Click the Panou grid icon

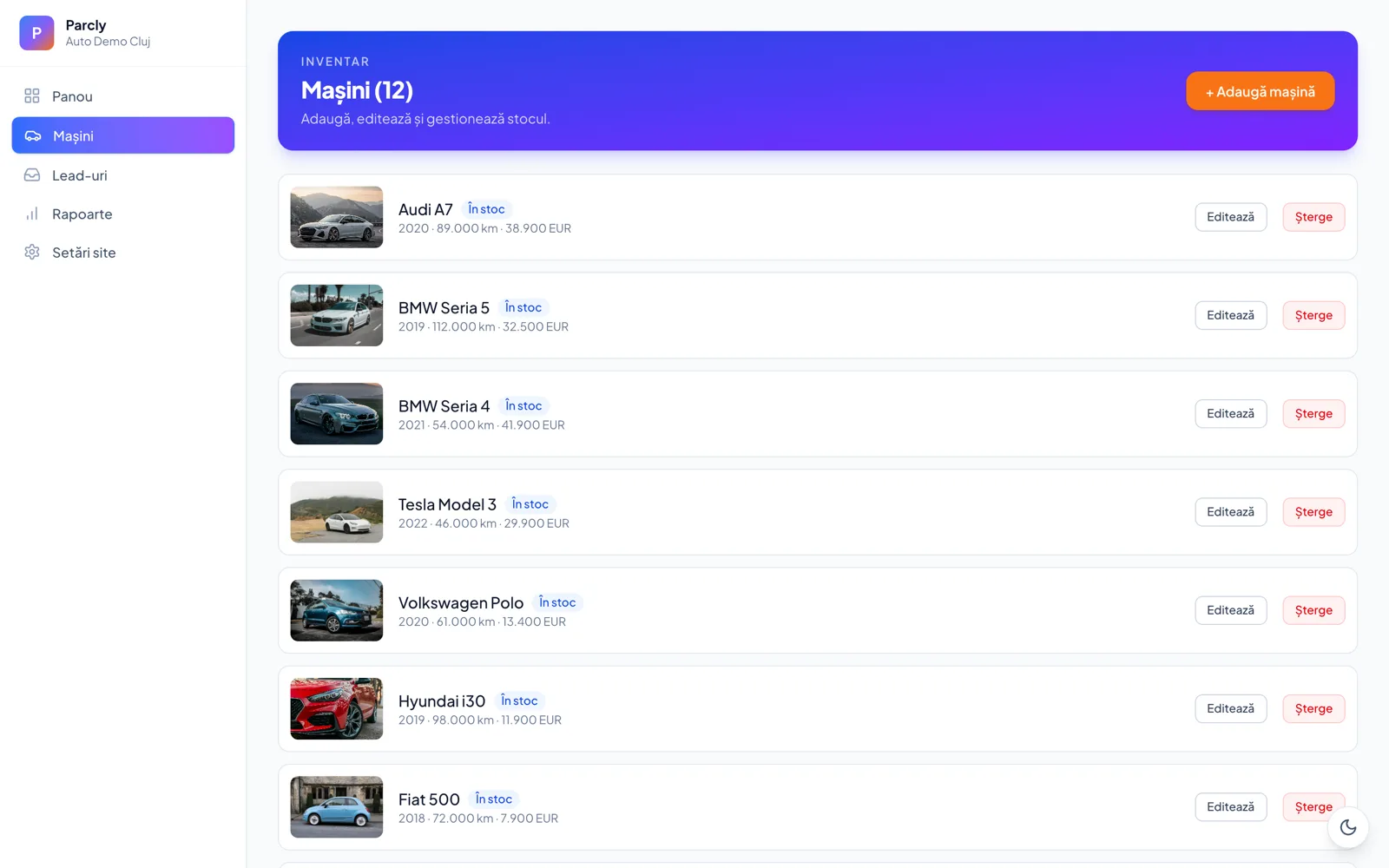coord(32,95)
